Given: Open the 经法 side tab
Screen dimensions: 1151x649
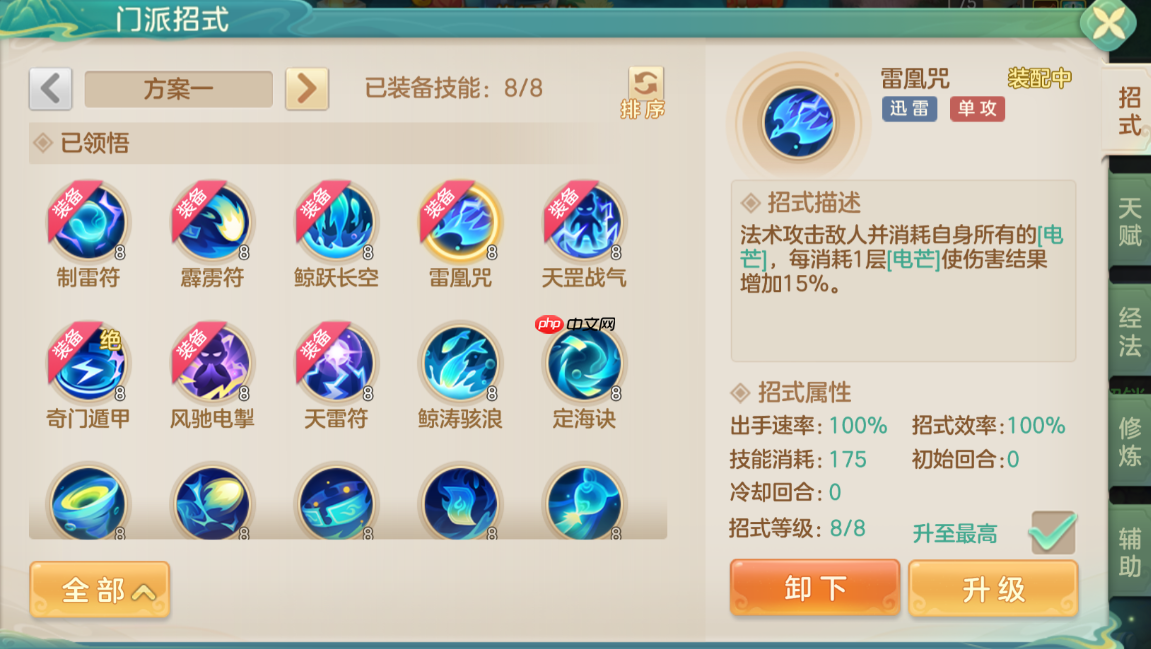Looking at the screenshot, I should (1129, 331).
